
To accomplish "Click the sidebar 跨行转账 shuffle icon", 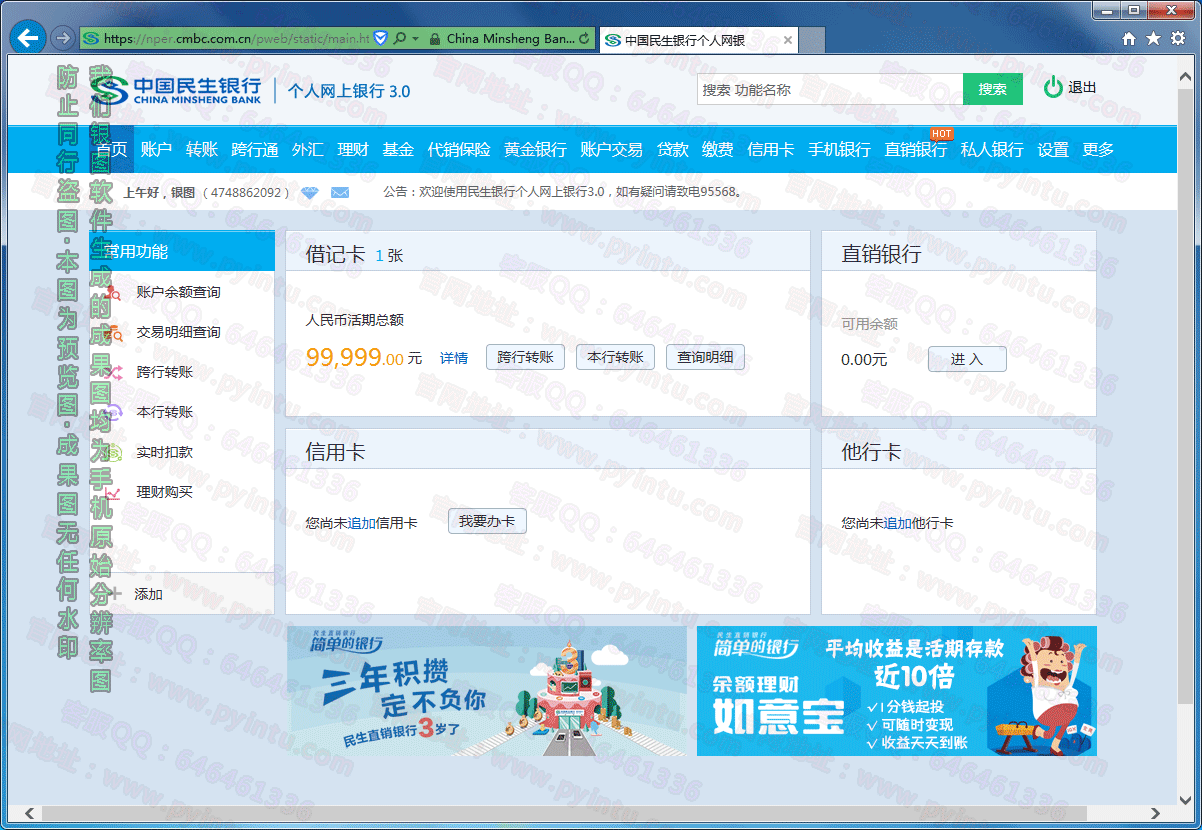I will click(113, 372).
